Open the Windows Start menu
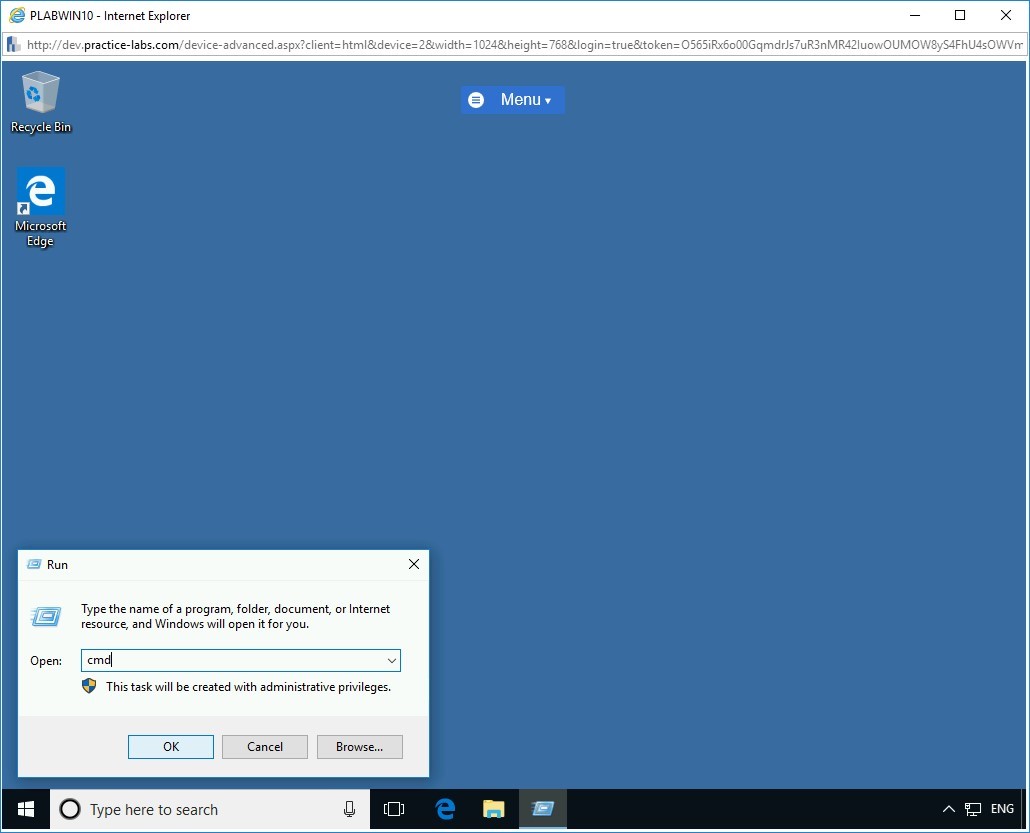The height and width of the screenshot is (833, 1030). (26, 809)
